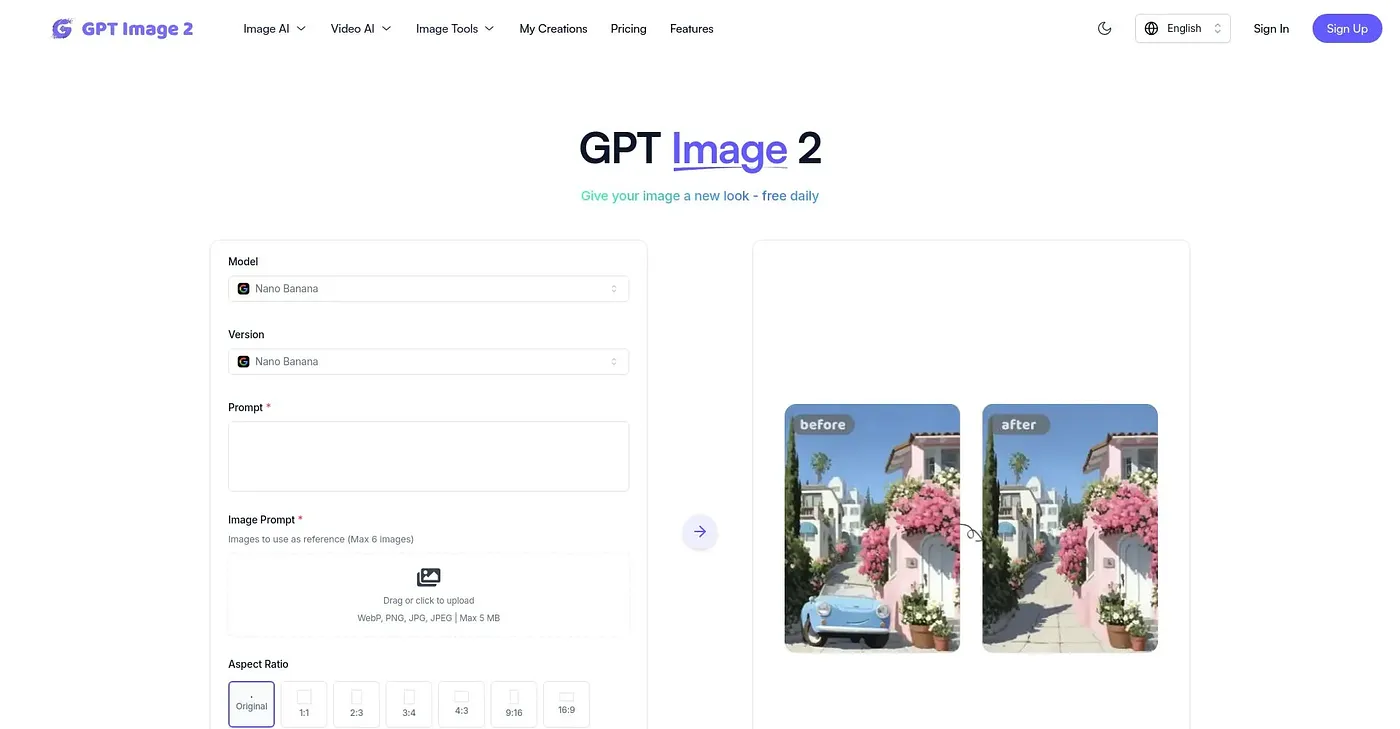The width and height of the screenshot is (1400, 729).
Task: Click 'WebP, PNG, JPG, JPEG | Max 5 MB' text
Action: tap(428, 618)
